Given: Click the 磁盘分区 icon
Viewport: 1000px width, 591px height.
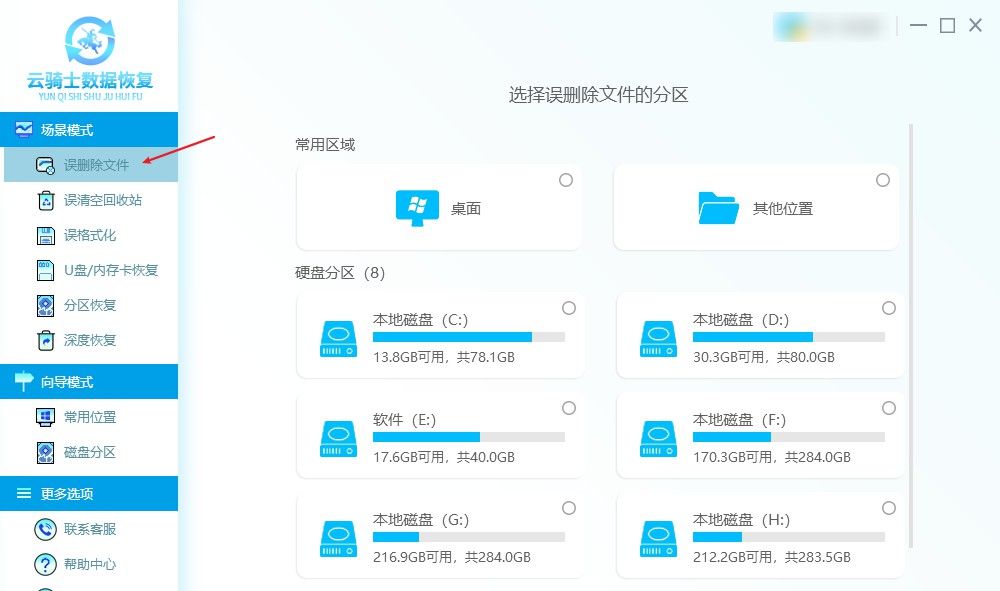Looking at the screenshot, I should (x=45, y=452).
